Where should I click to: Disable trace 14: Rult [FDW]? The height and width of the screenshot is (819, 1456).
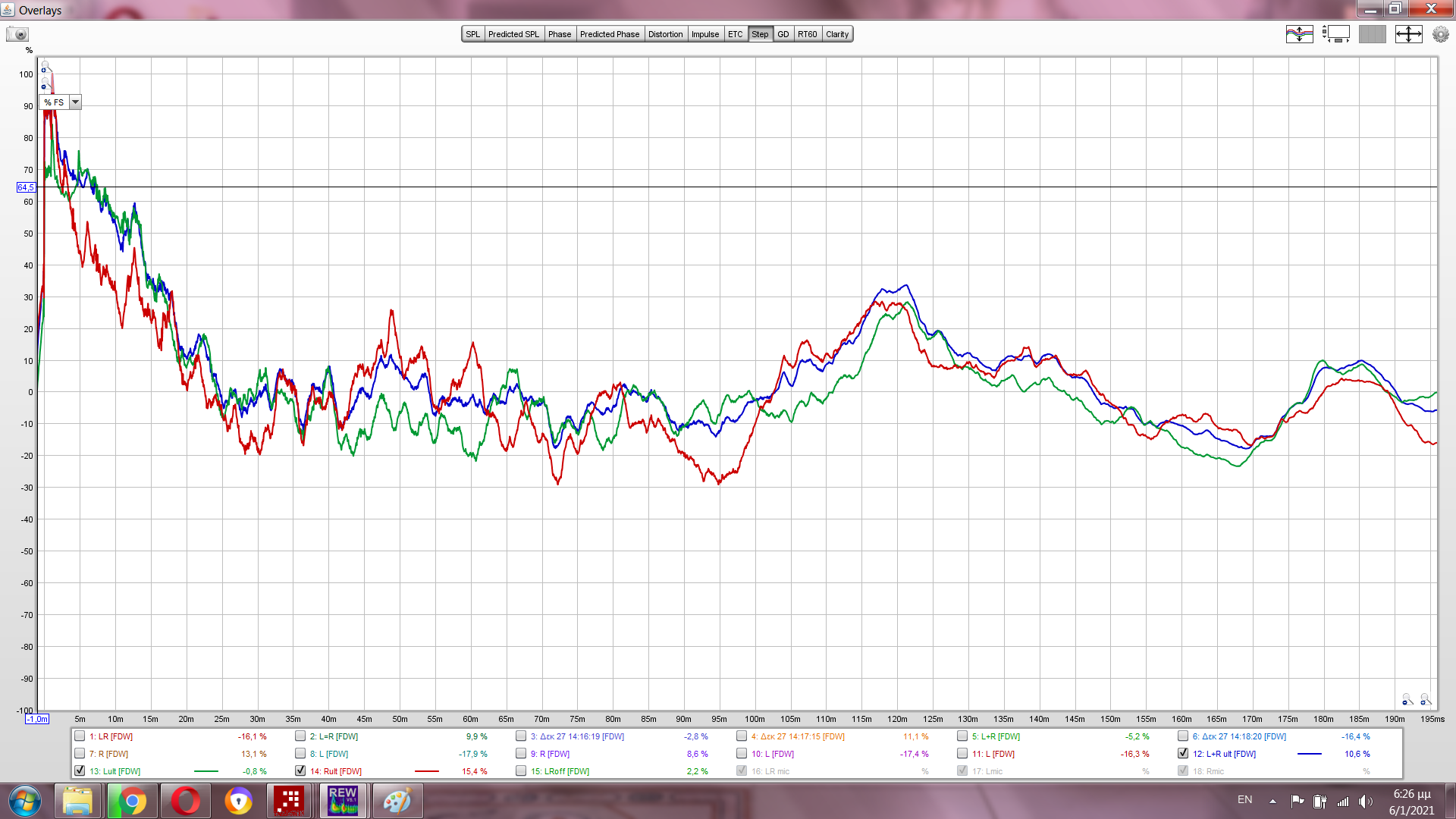pos(300,770)
